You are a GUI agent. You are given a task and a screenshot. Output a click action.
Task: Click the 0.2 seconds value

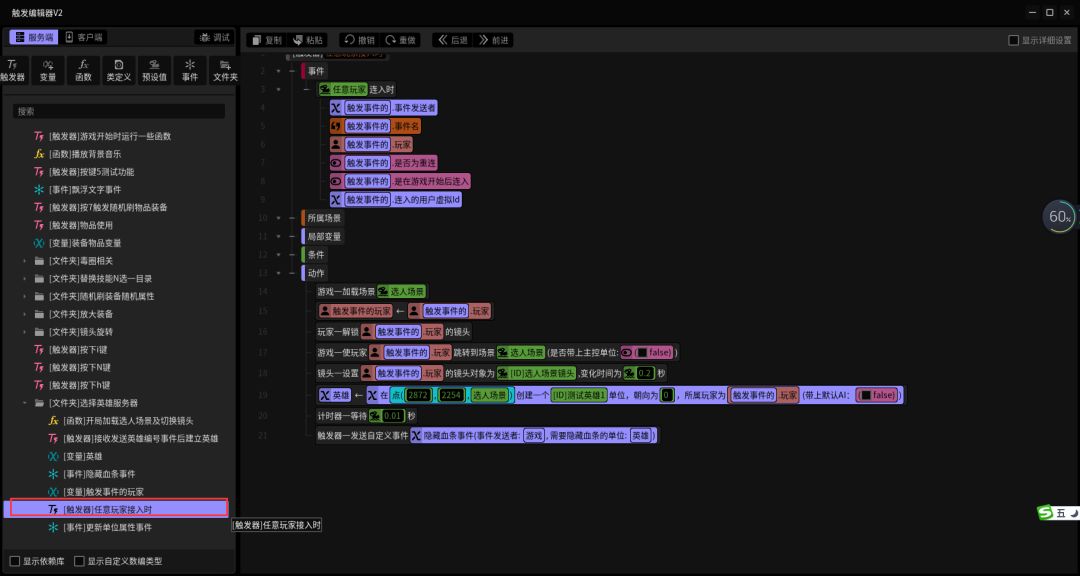pos(645,373)
